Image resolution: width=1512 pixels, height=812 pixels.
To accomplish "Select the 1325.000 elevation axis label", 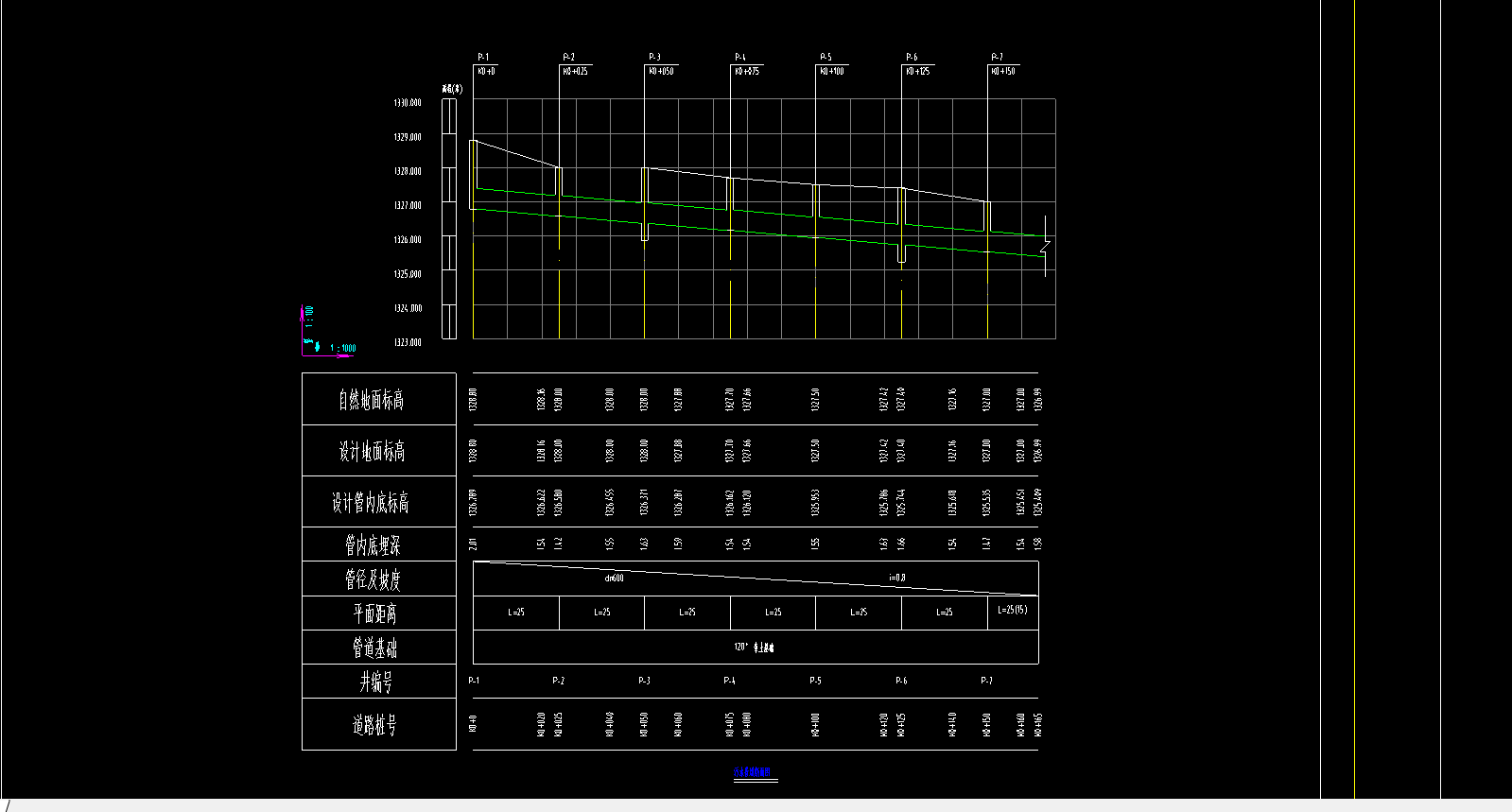I will (408, 274).
